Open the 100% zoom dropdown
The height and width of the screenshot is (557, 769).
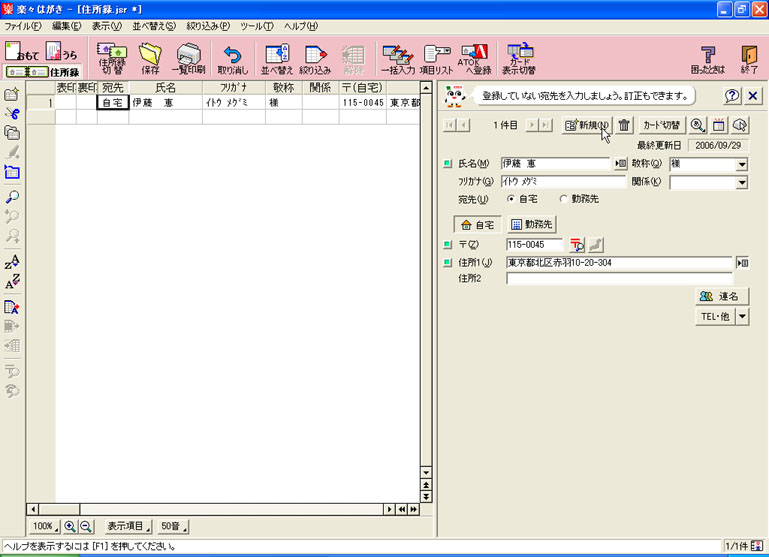click(x=43, y=526)
